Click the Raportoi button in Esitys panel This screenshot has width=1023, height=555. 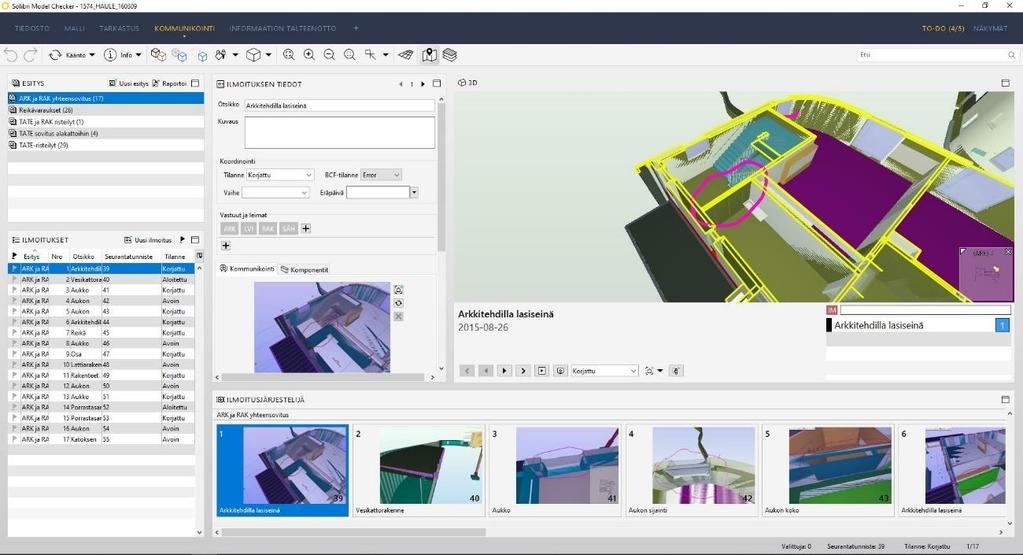(170, 83)
